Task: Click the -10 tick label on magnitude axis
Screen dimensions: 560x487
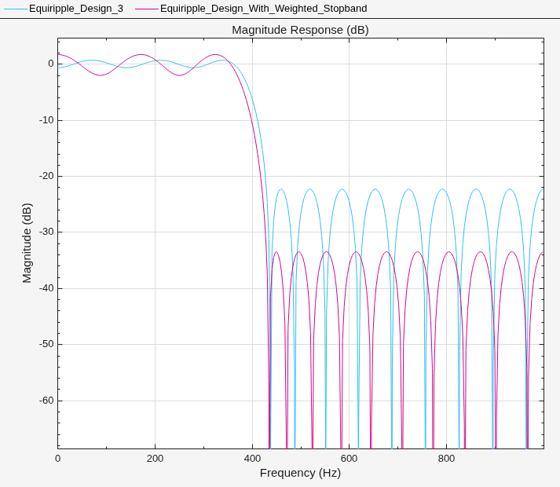Action: (x=46, y=120)
